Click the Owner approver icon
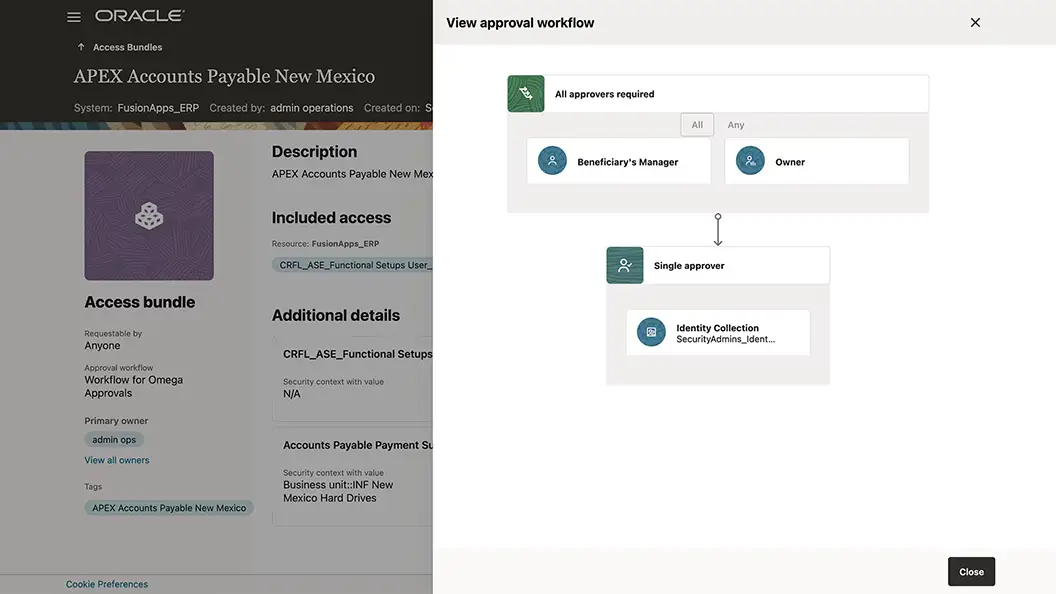Screen dimensions: 1056x594 [750, 161]
